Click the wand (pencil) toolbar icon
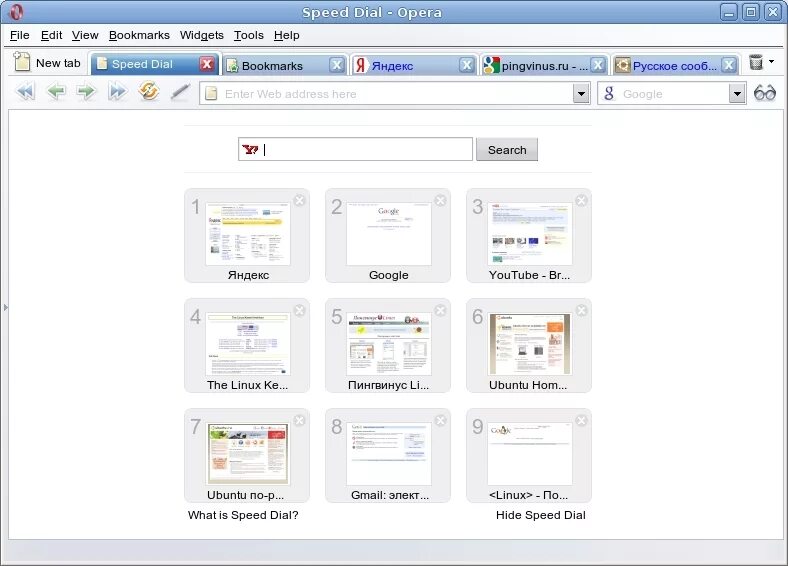This screenshot has height=566, width=788. [x=180, y=92]
